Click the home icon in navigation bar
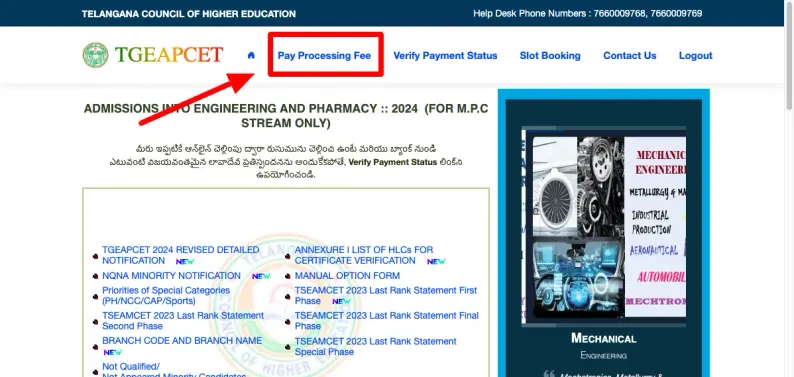Image resolution: width=794 pixels, height=377 pixels. click(251, 56)
